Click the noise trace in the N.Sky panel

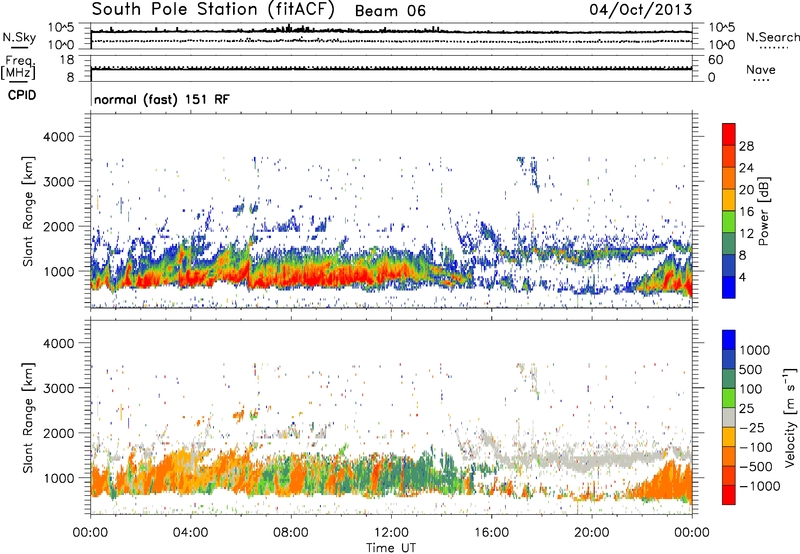point(391,32)
